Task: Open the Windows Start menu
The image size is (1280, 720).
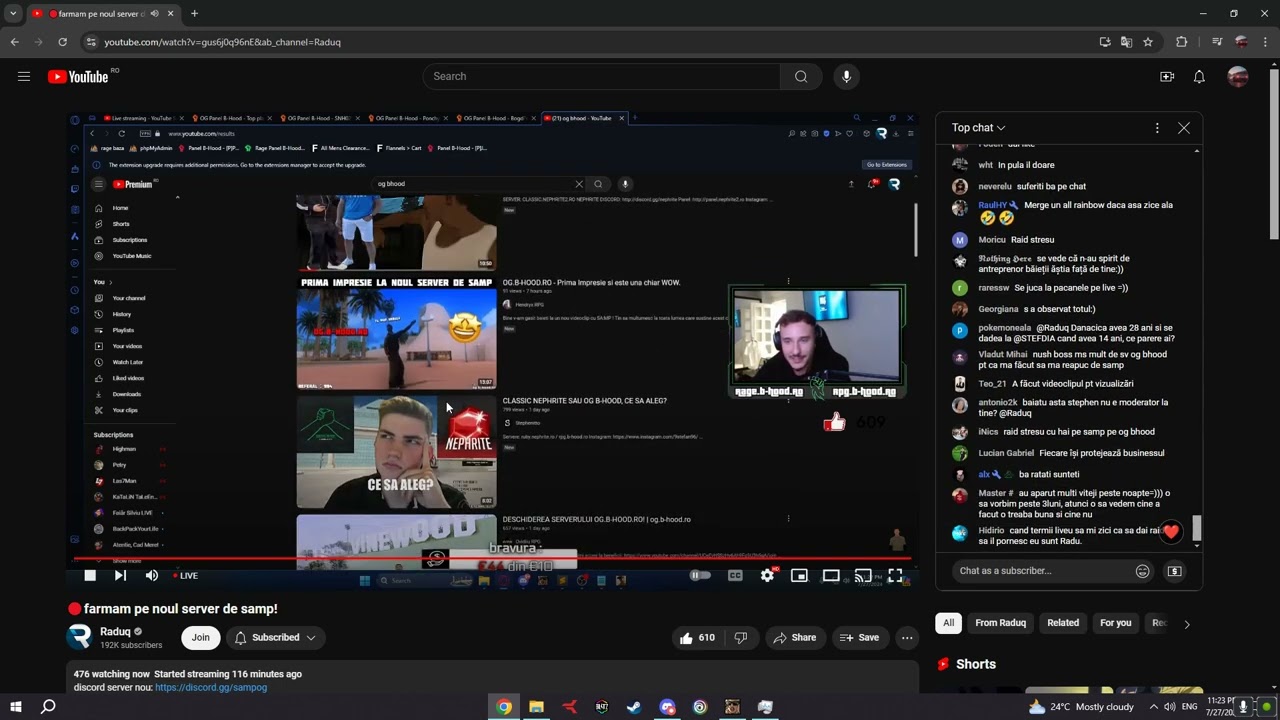Action: coord(16,707)
